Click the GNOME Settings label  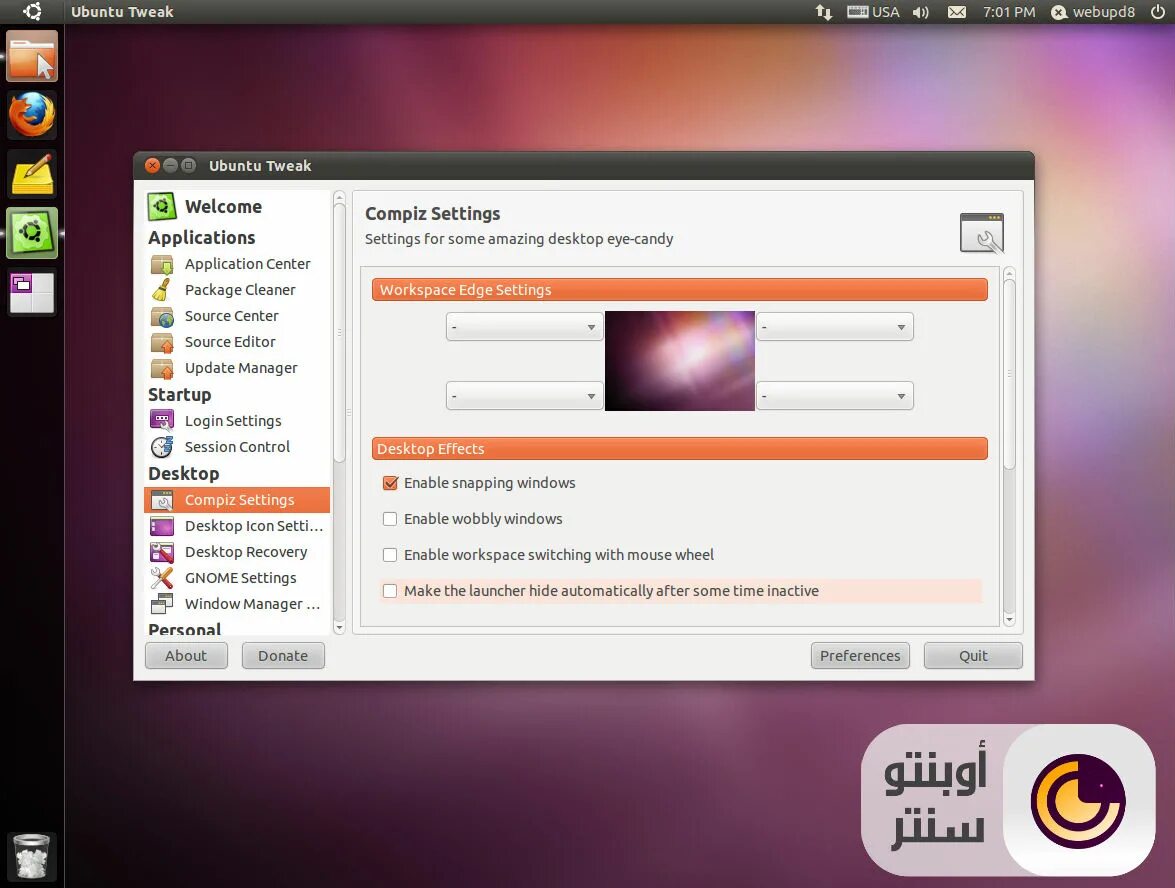(x=241, y=578)
